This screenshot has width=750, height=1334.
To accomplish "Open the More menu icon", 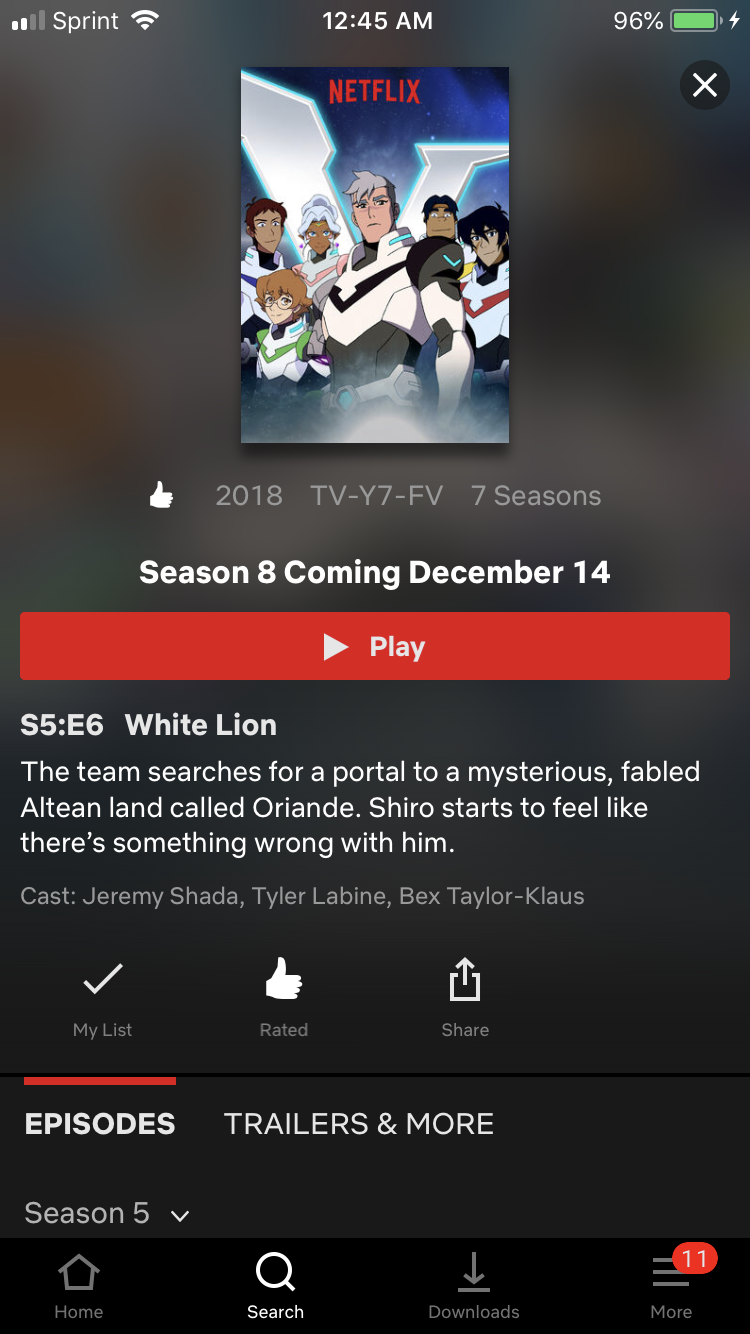I will tap(670, 1273).
